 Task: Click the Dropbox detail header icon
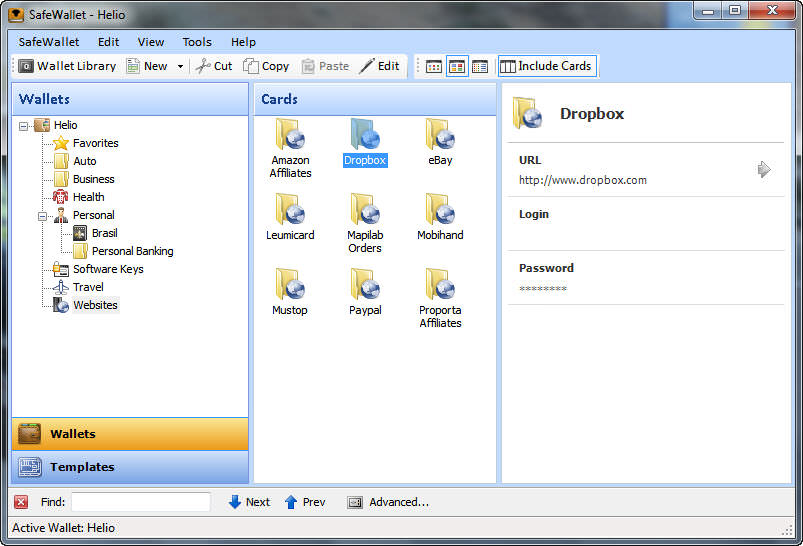click(x=527, y=113)
